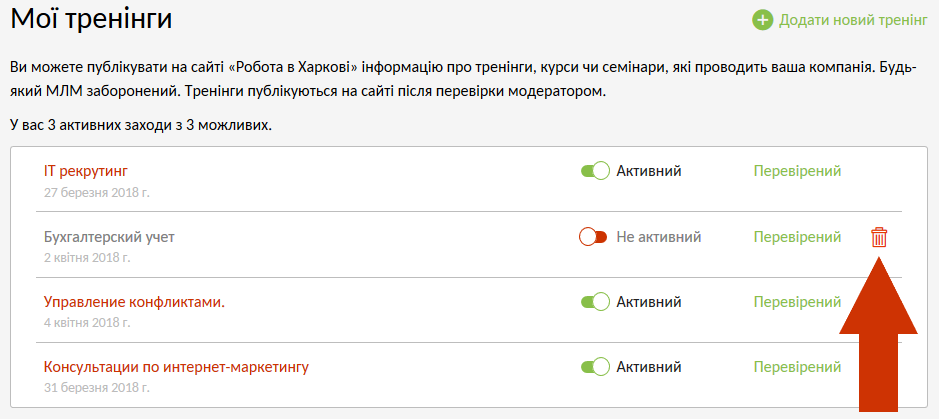This screenshot has width=939, height=419.
Task: Deactivate the Управление конфликтами toggle
Action: pyautogui.click(x=595, y=302)
